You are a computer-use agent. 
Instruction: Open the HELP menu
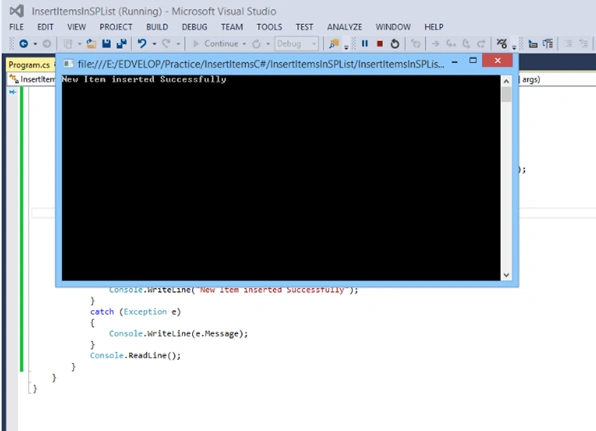[x=434, y=27]
